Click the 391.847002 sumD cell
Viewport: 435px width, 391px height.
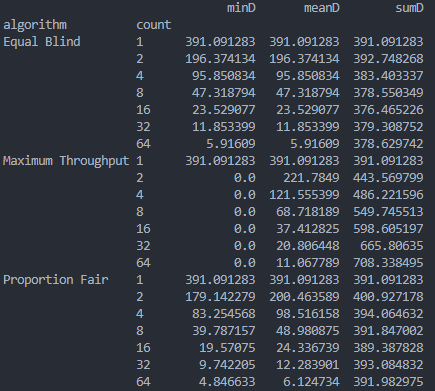point(388,331)
